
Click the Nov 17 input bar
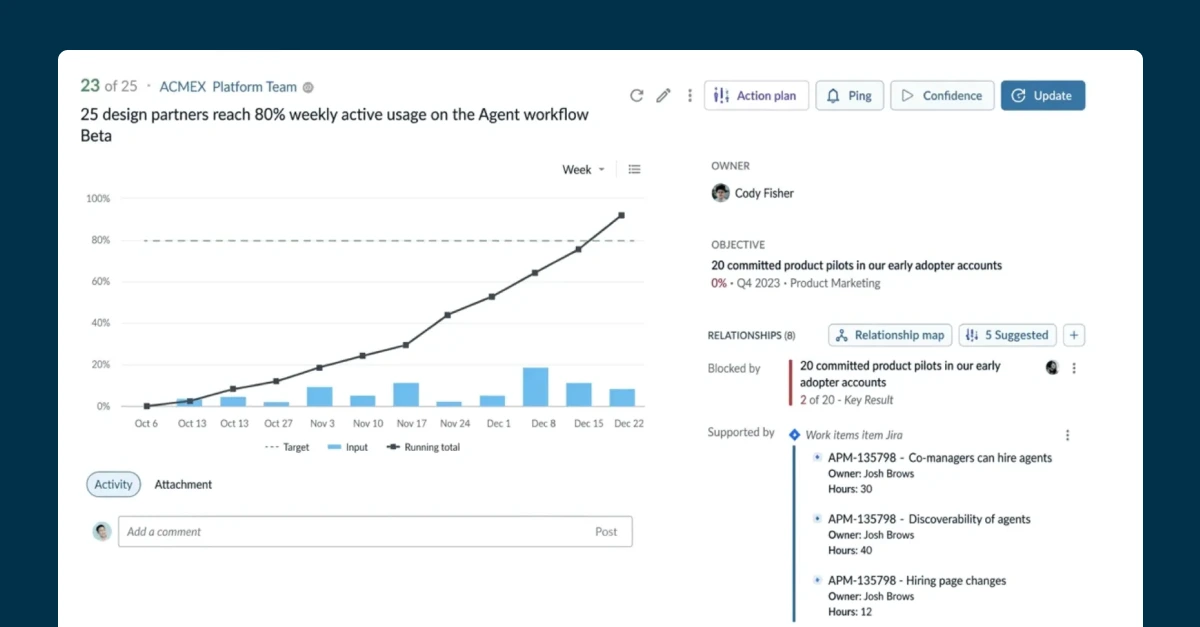[x=406, y=394]
